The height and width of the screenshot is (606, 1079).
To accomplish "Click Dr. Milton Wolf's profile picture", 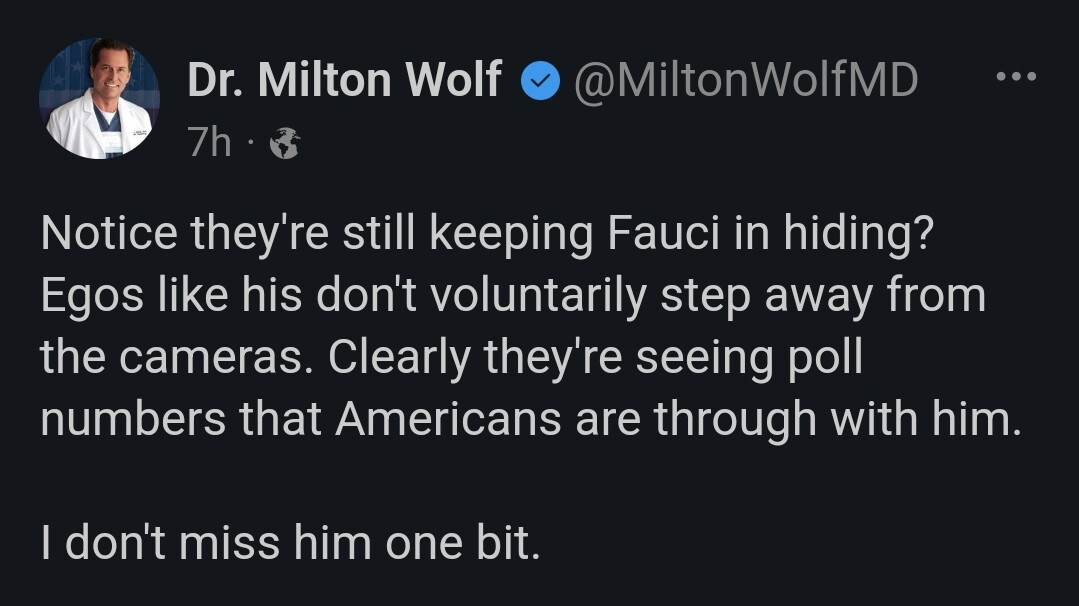I will tap(99, 98).
